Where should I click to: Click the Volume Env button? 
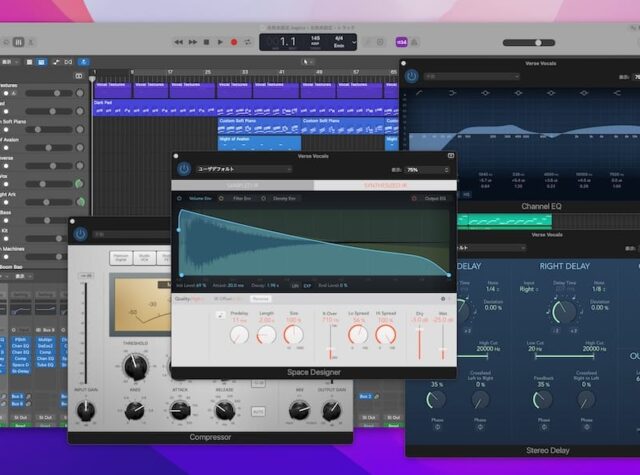(200, 198)
